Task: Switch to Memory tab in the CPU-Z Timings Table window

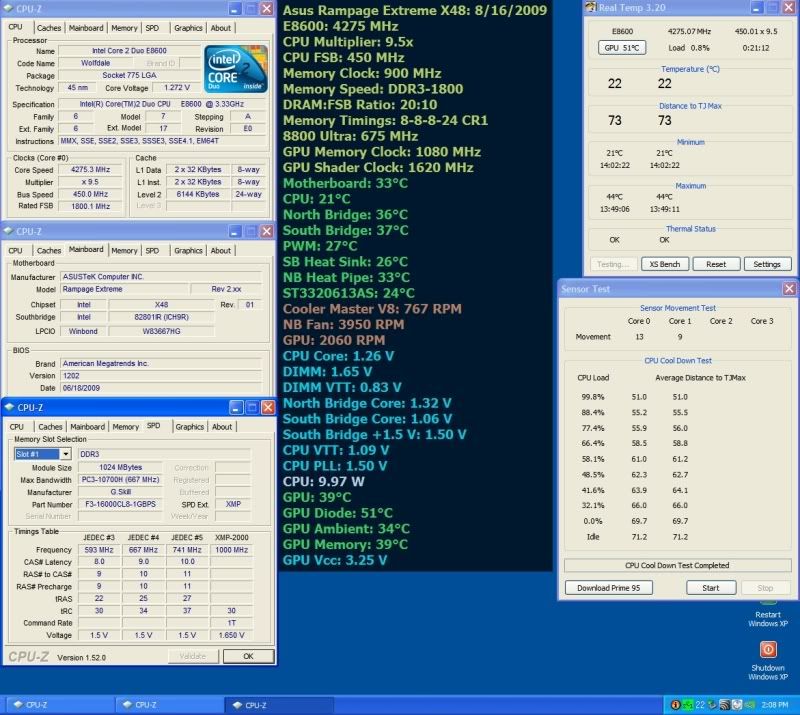Action: pyautogui.click(x=126, y=427)
